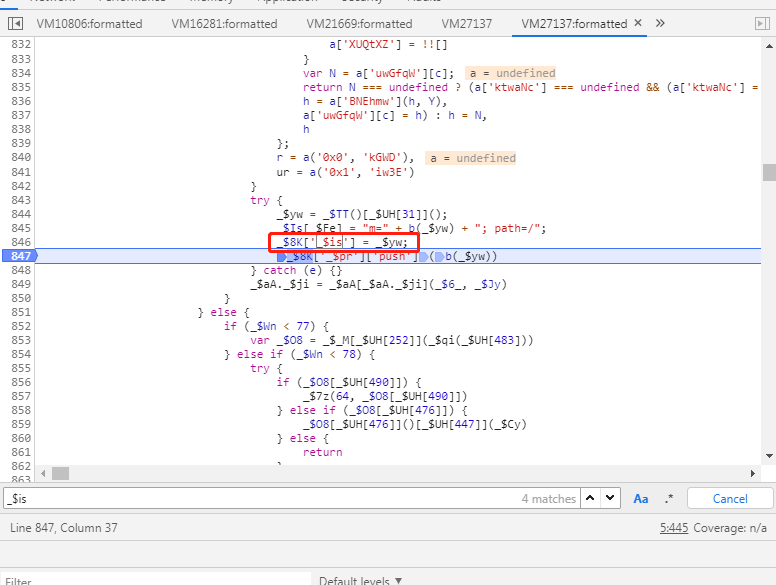776x585 pixels.
Task: Click the horizontal scrollbar left arrow
Action: pos(44,474)
